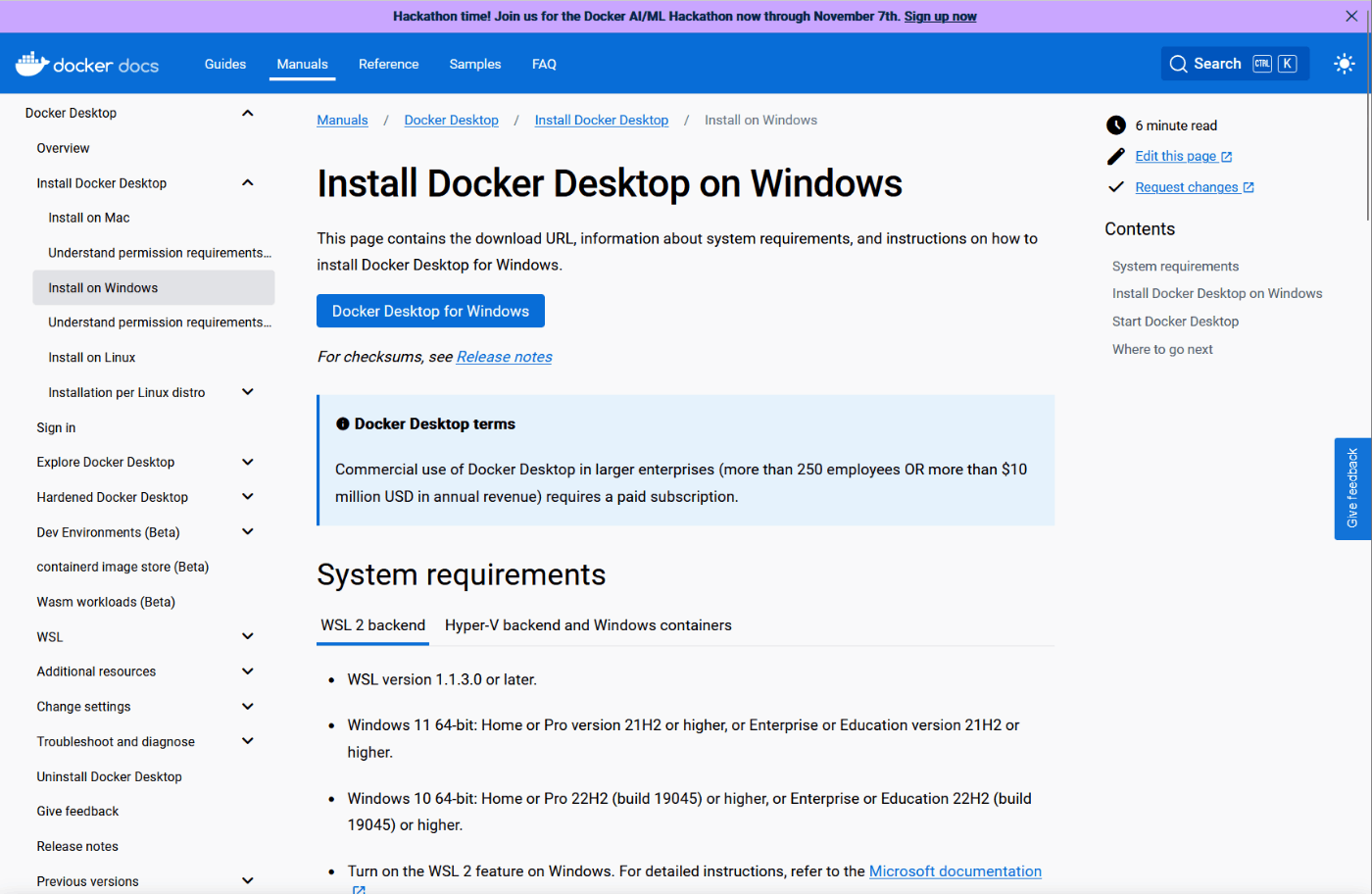Expand the Explore Docker Desktop section
The width and height of the screenshot is (1372, 894).
coord(248,462)
